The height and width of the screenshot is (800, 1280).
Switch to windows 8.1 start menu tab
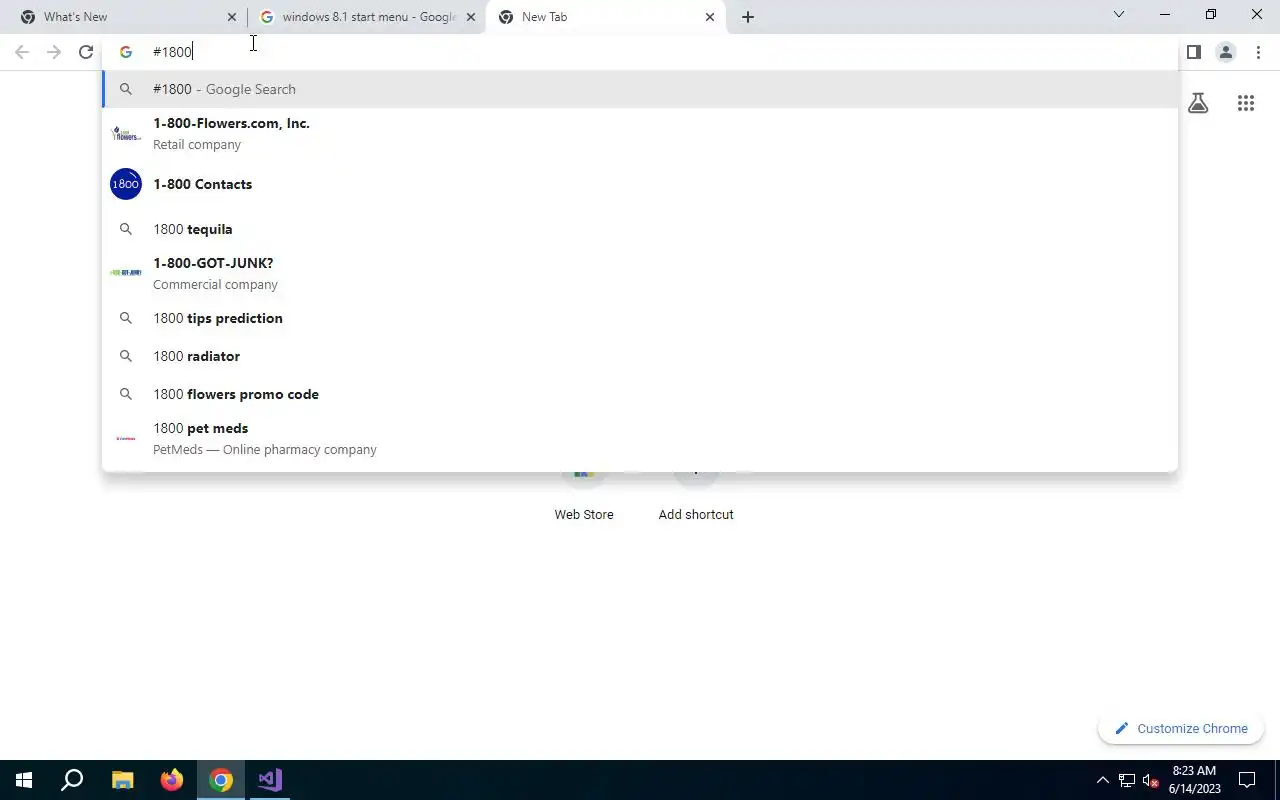coord(367,17)
